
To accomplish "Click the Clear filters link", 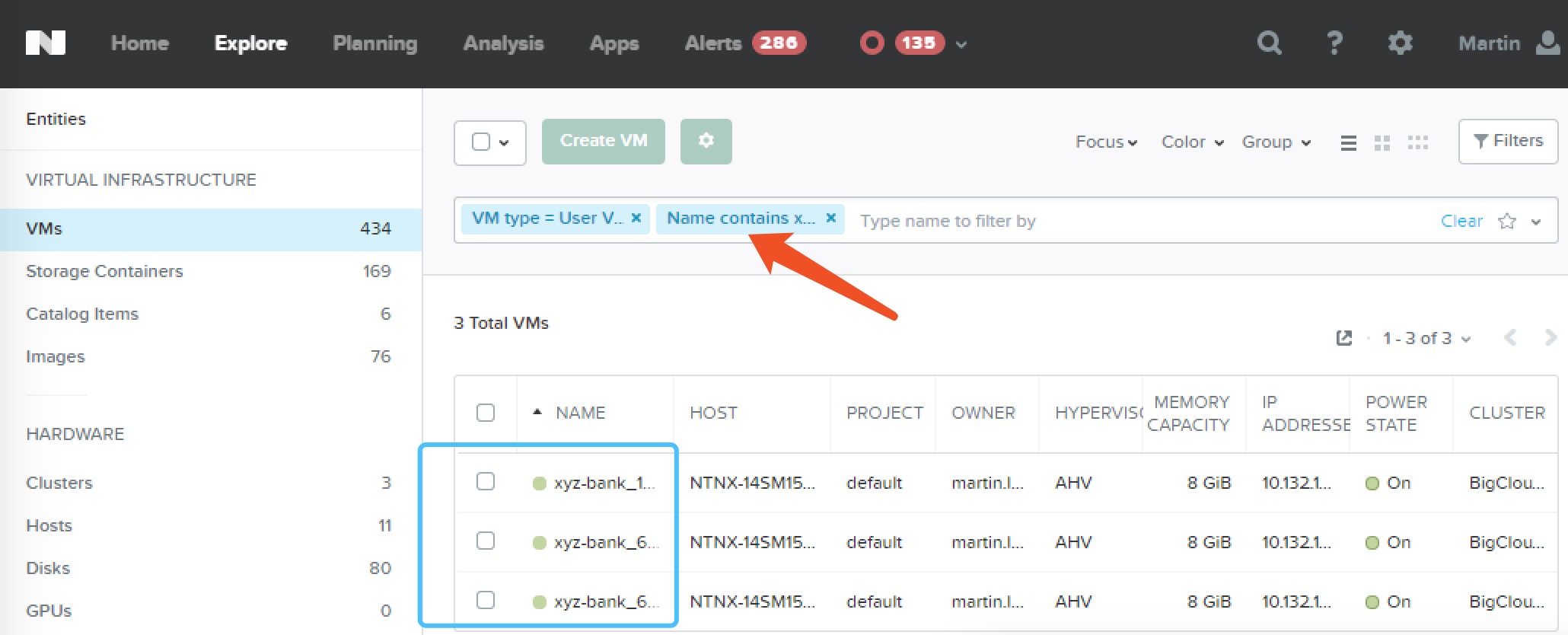I will click(x=1461, y=221).
